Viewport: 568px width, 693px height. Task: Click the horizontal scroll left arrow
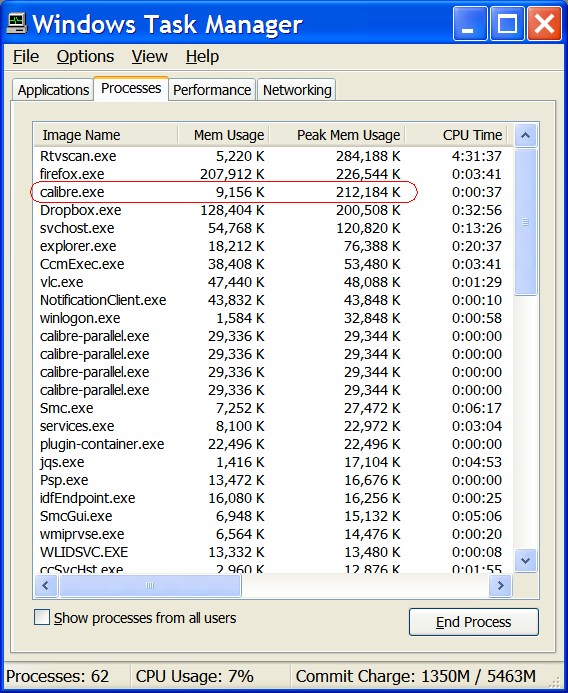click(46, 586)
